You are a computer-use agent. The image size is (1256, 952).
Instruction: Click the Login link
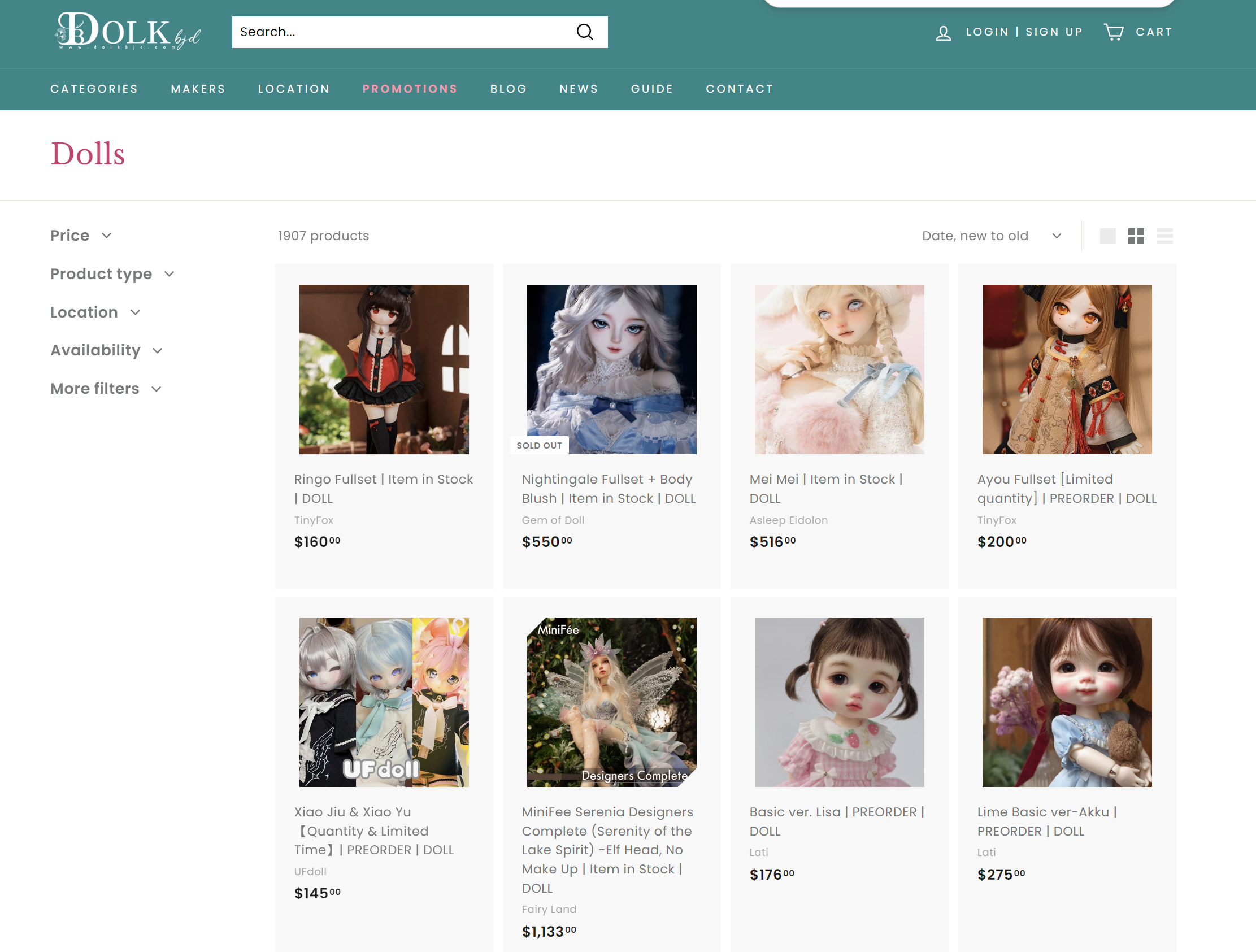pyautogui.click(x=987, y=32)
